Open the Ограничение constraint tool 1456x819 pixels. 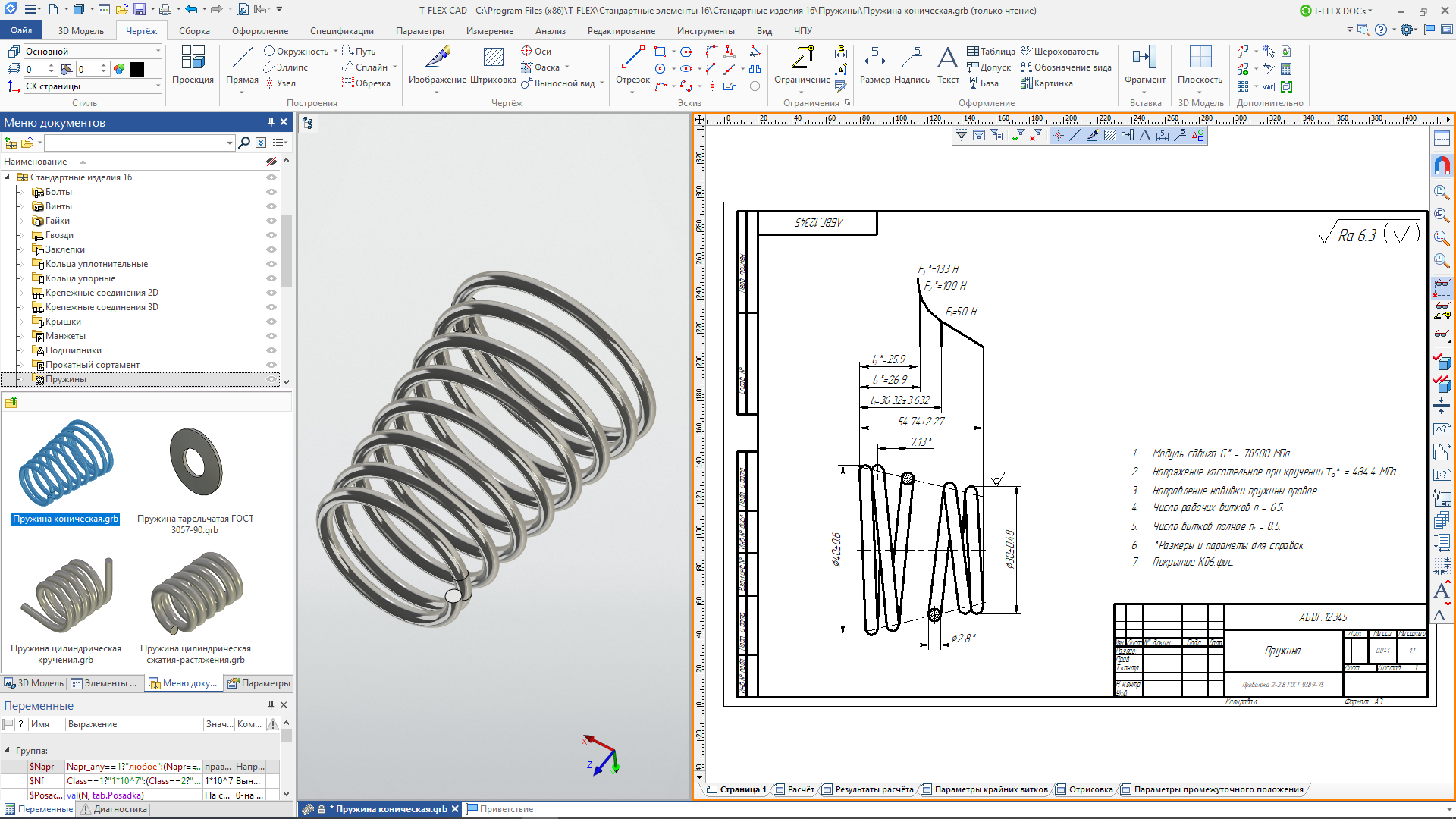(802, 65)
